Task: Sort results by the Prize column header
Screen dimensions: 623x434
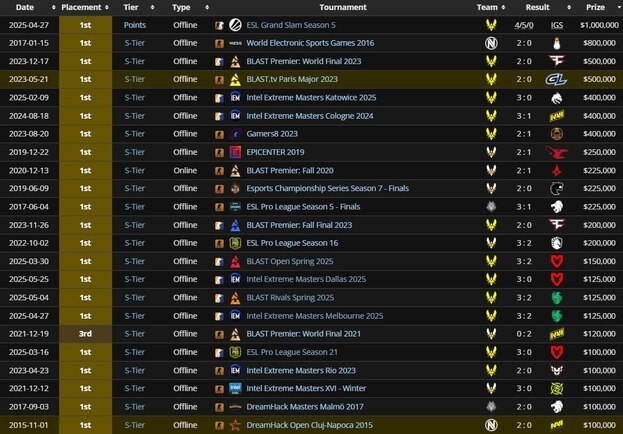Action: [x=595, y=6]
